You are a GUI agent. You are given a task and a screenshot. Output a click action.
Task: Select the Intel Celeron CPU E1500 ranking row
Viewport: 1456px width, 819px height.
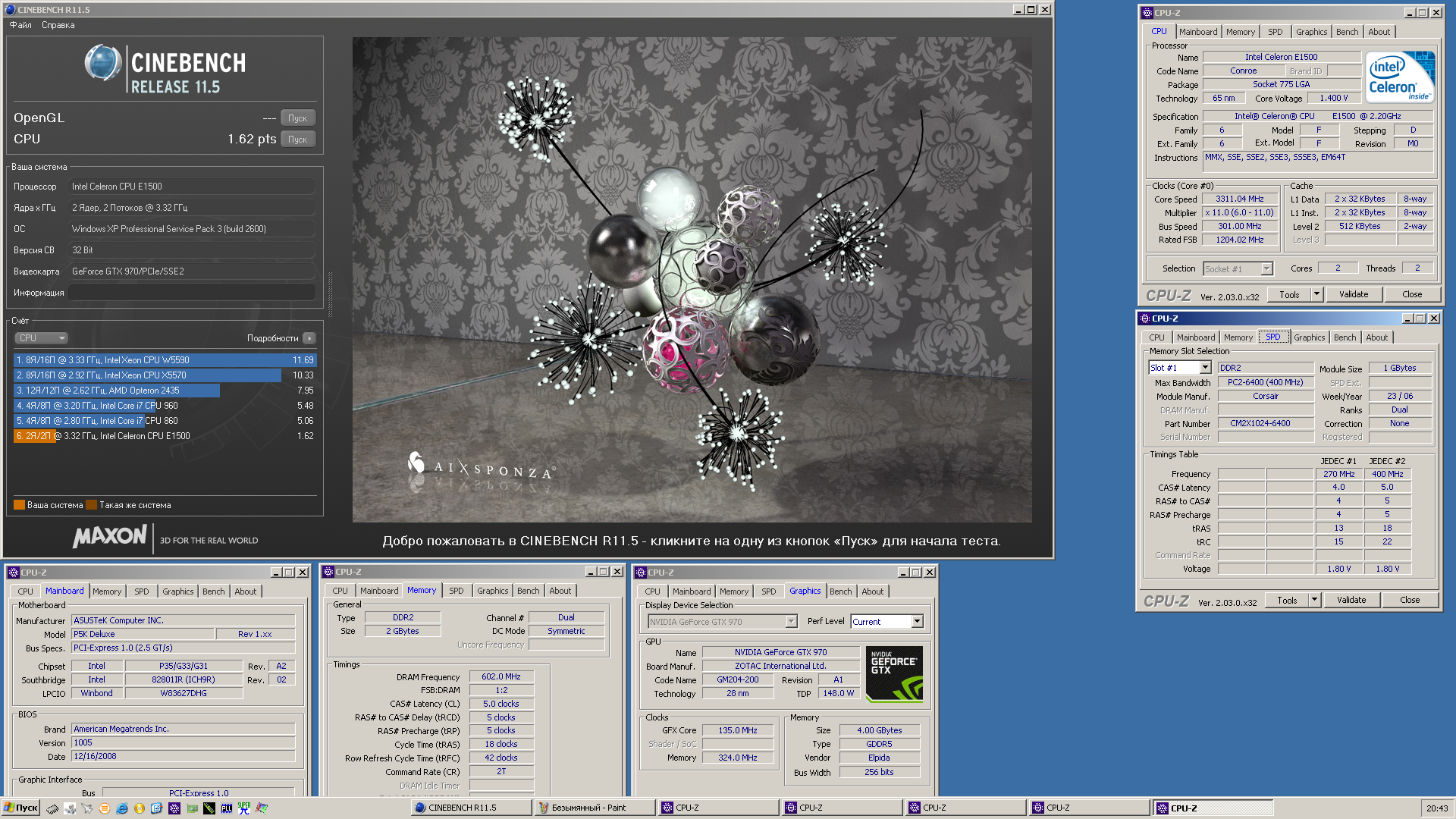point(165,436)
